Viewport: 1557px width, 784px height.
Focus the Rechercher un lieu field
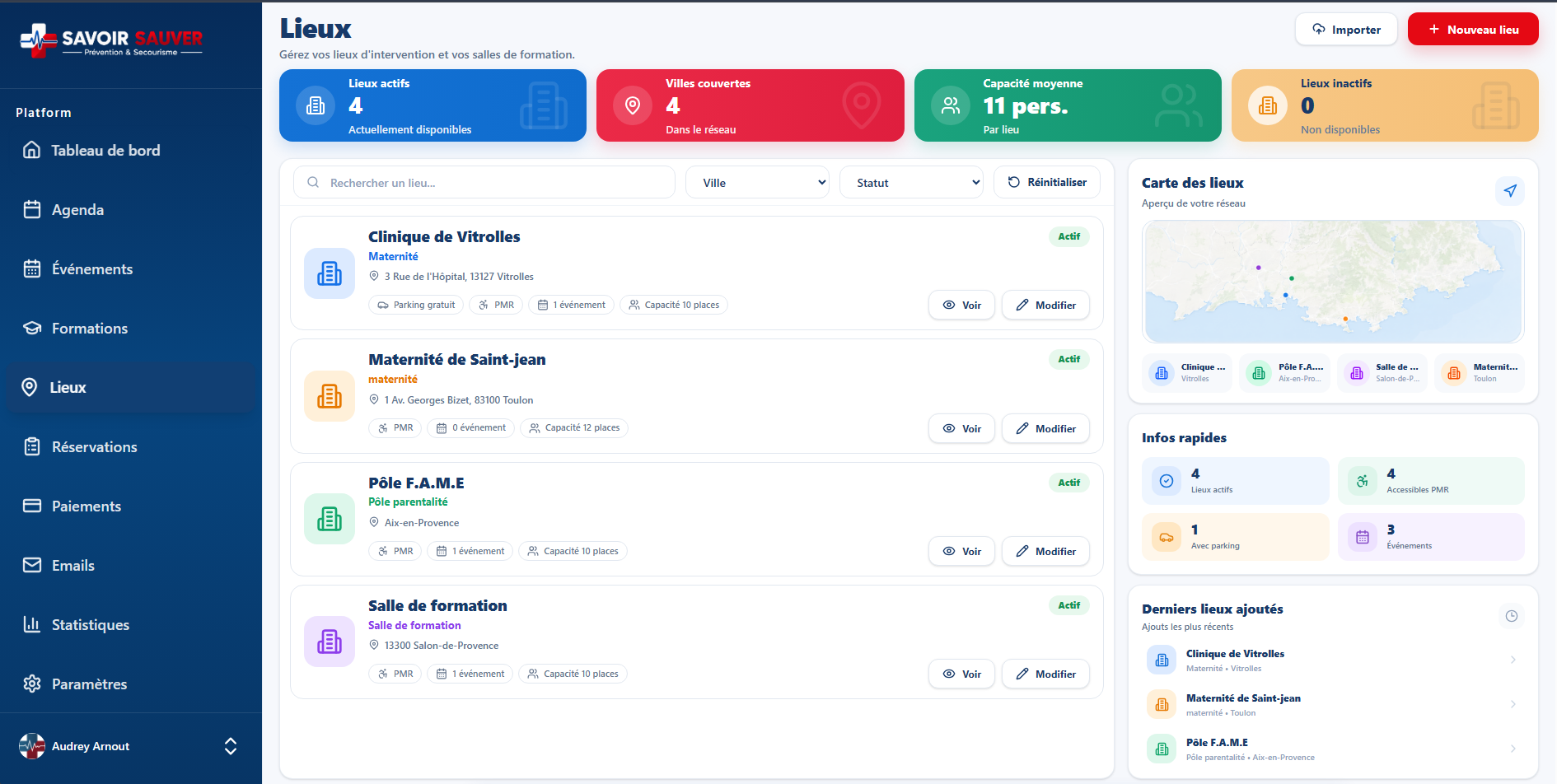click(x=484, y=183)
